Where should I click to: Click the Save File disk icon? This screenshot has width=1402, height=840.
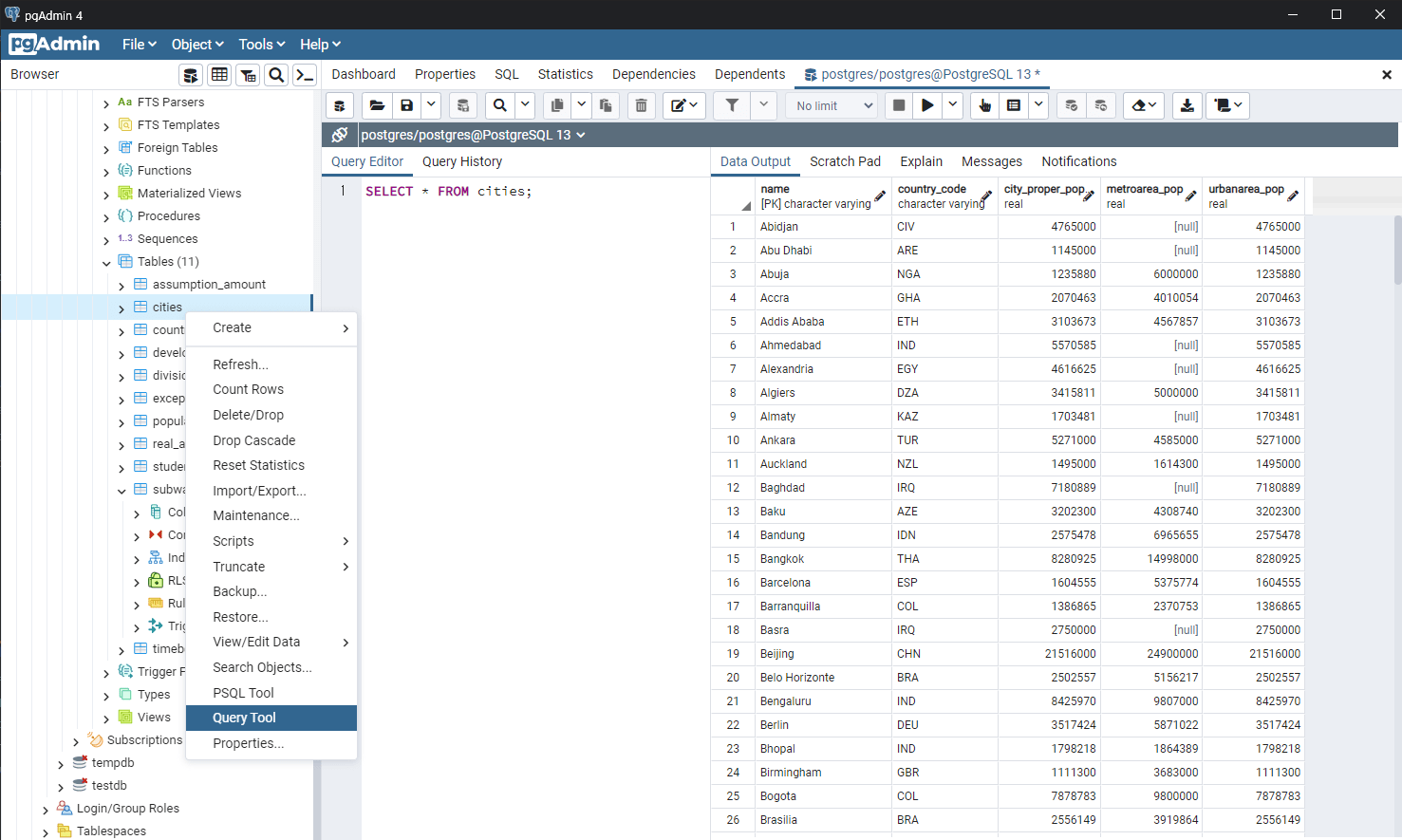click(x=407, y=105)
